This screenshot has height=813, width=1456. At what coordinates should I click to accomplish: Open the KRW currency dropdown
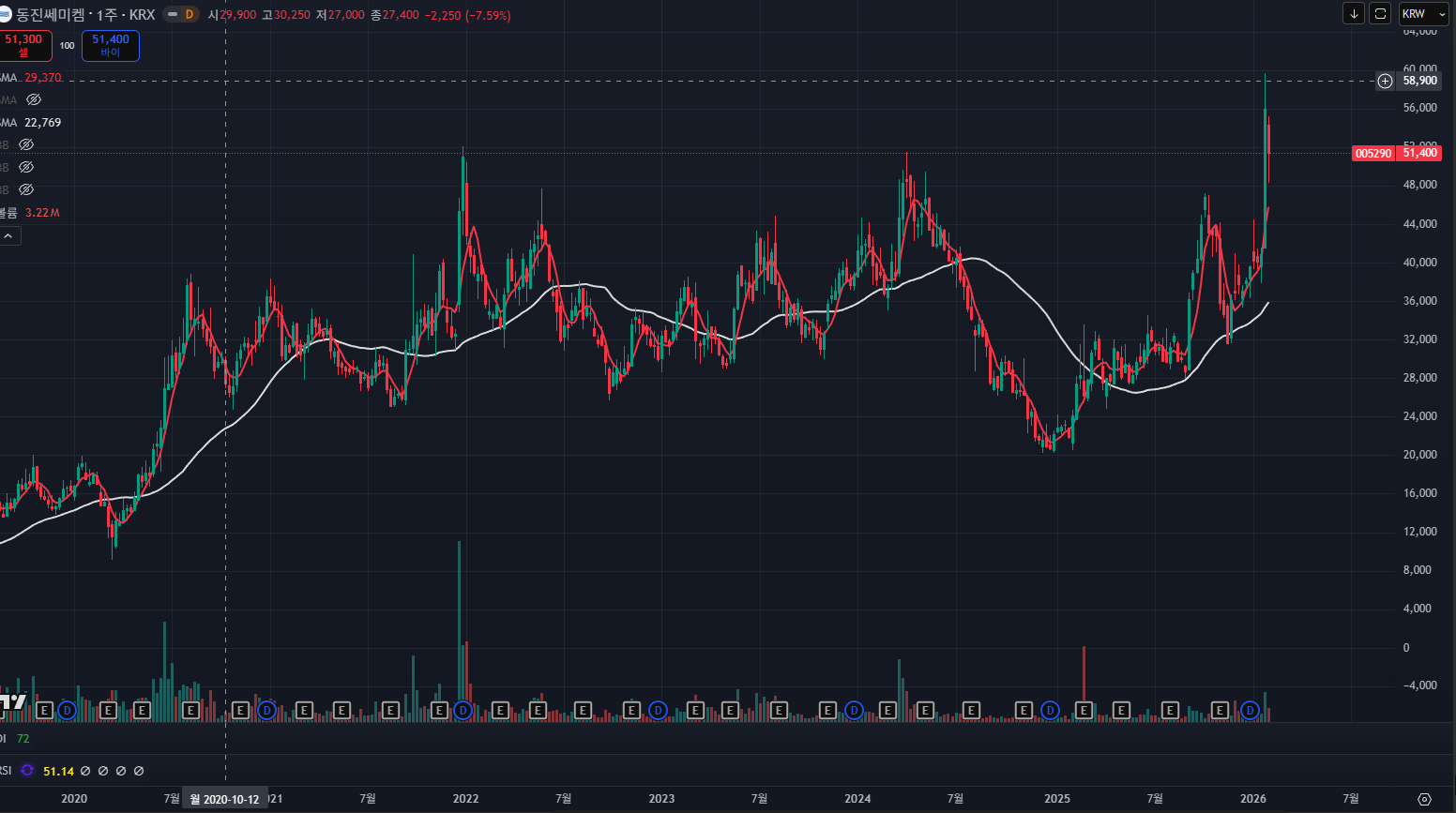click(x=1423, y=13)
